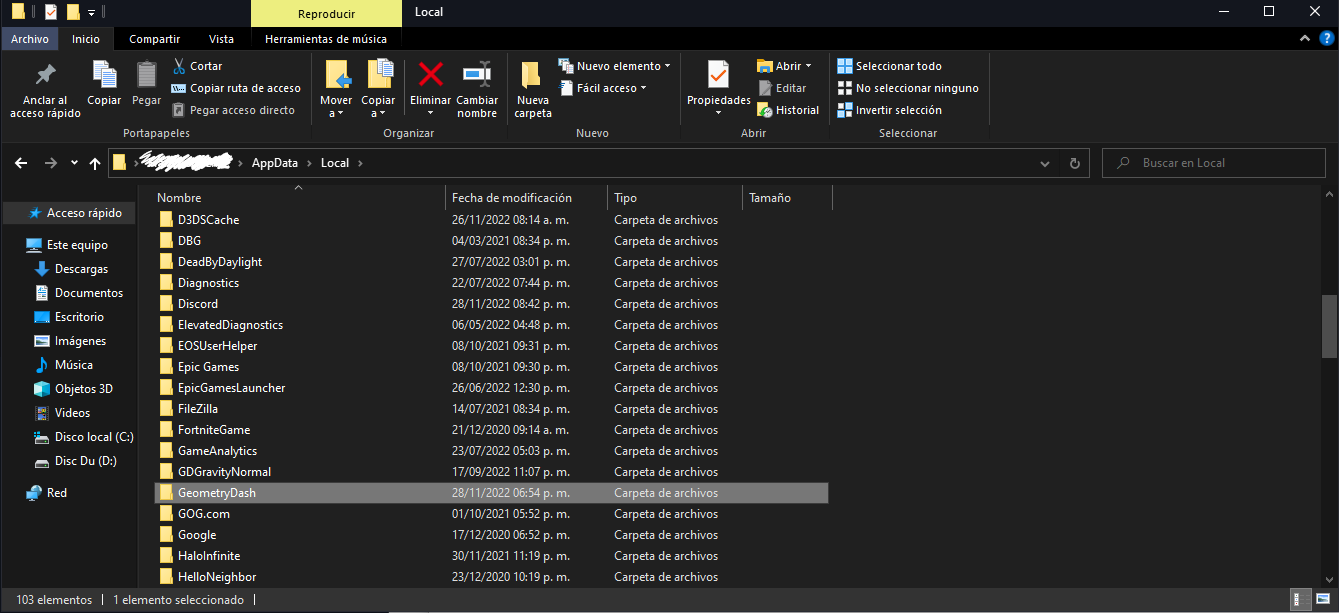Click the Buscar en Local search box
The width and height of the screenshot is (1339, 613).
click(1213, 163)
